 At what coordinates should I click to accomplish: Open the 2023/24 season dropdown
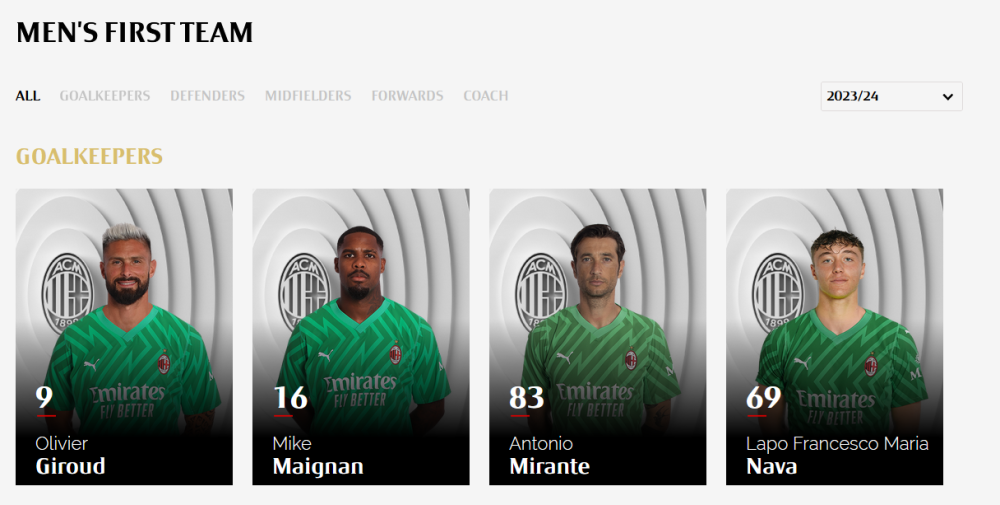point(891,96)
